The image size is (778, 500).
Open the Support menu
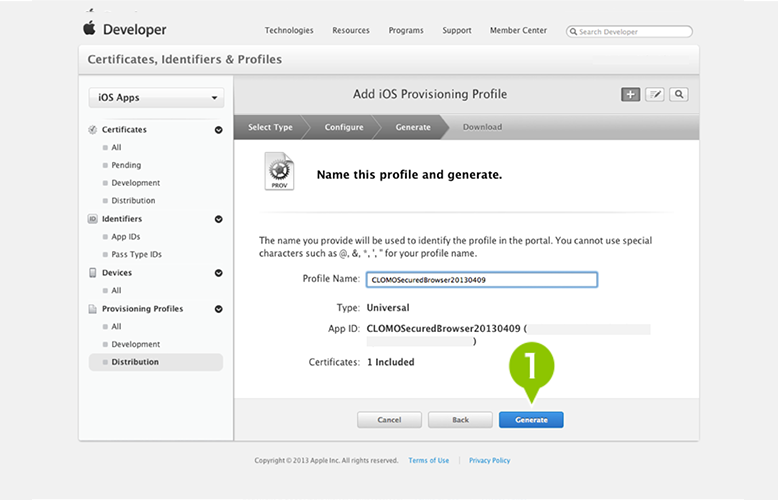click(457, 30)
